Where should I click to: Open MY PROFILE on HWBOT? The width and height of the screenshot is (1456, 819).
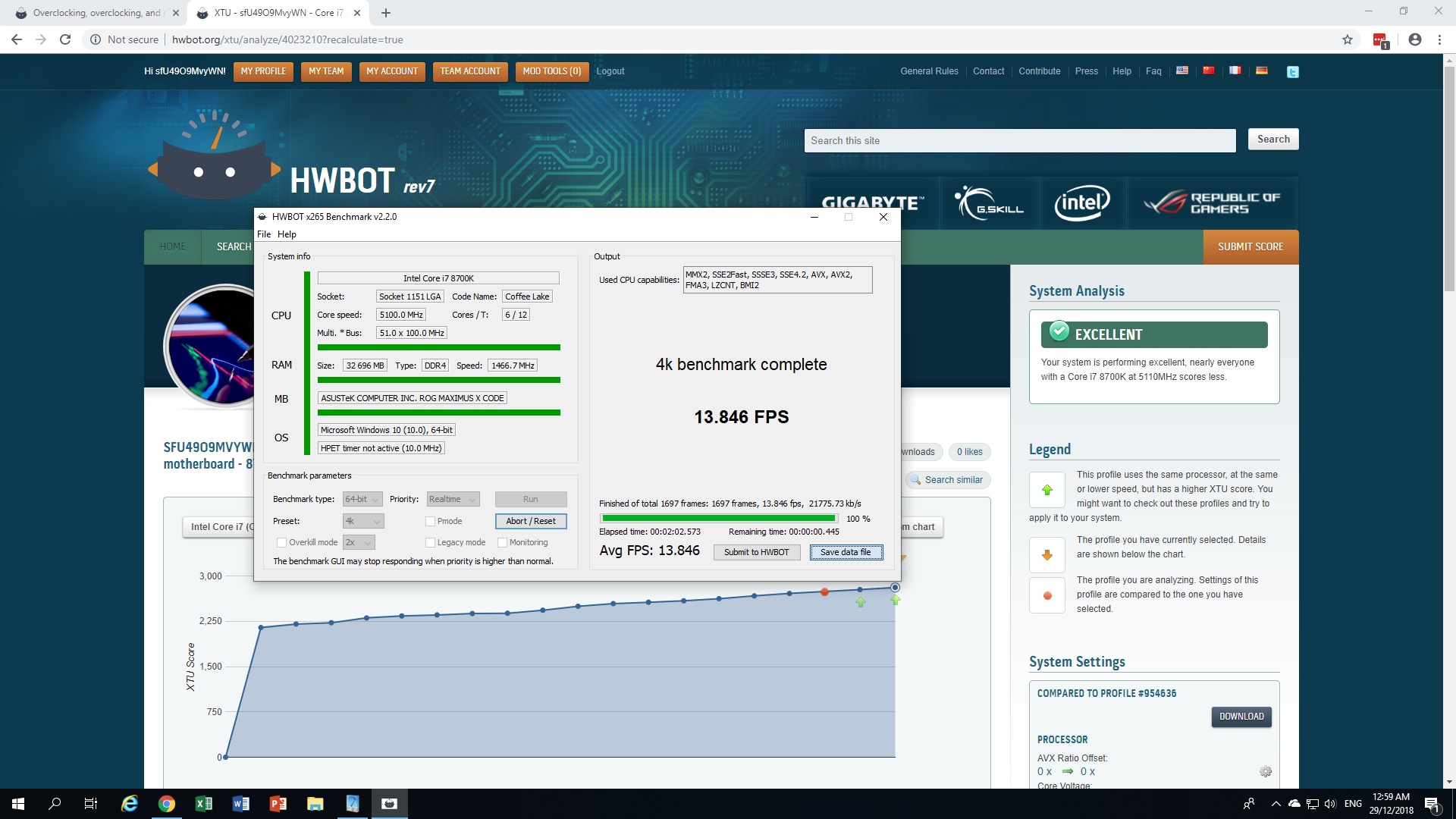[263, 71]
